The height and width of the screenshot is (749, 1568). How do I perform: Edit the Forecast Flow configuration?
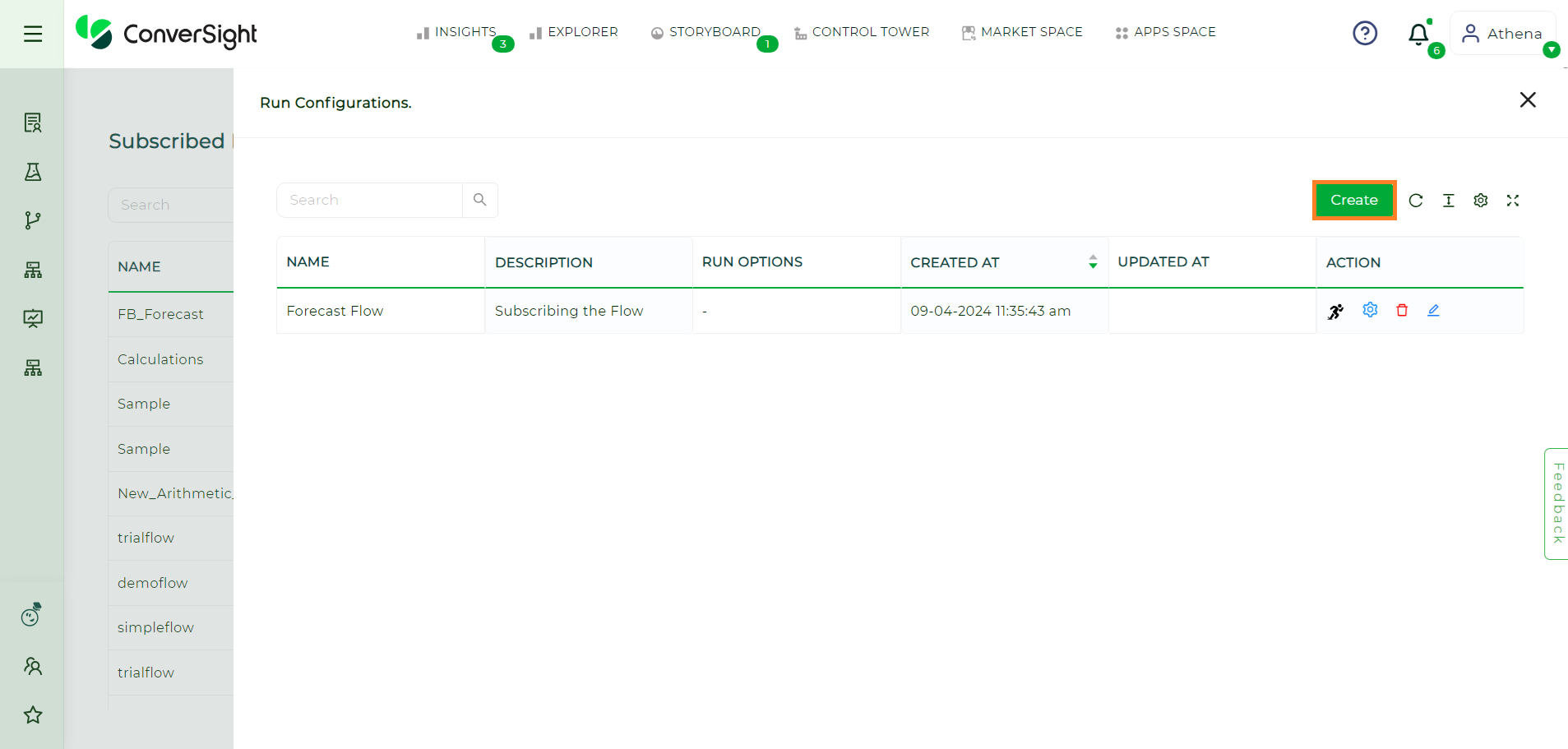(1433, 310)
